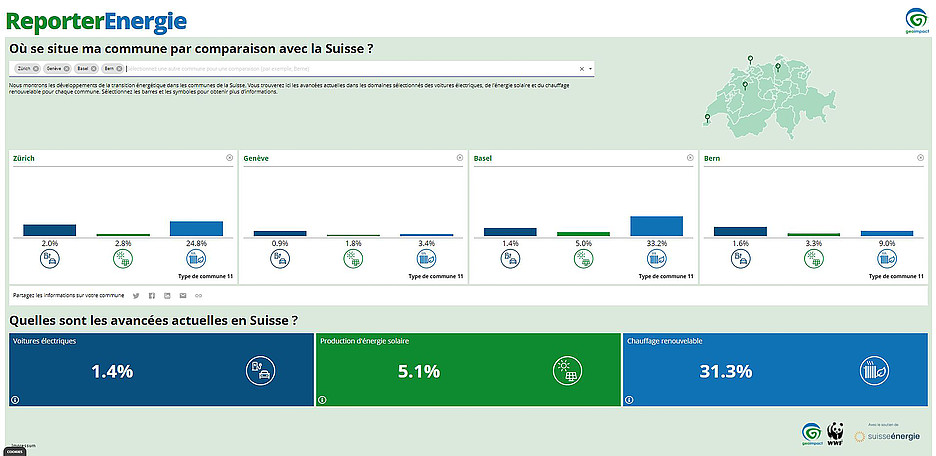This screenshot has height=456, width=936.
Task: Remove the Zürich tag from the search field
Action: point(36,69)
